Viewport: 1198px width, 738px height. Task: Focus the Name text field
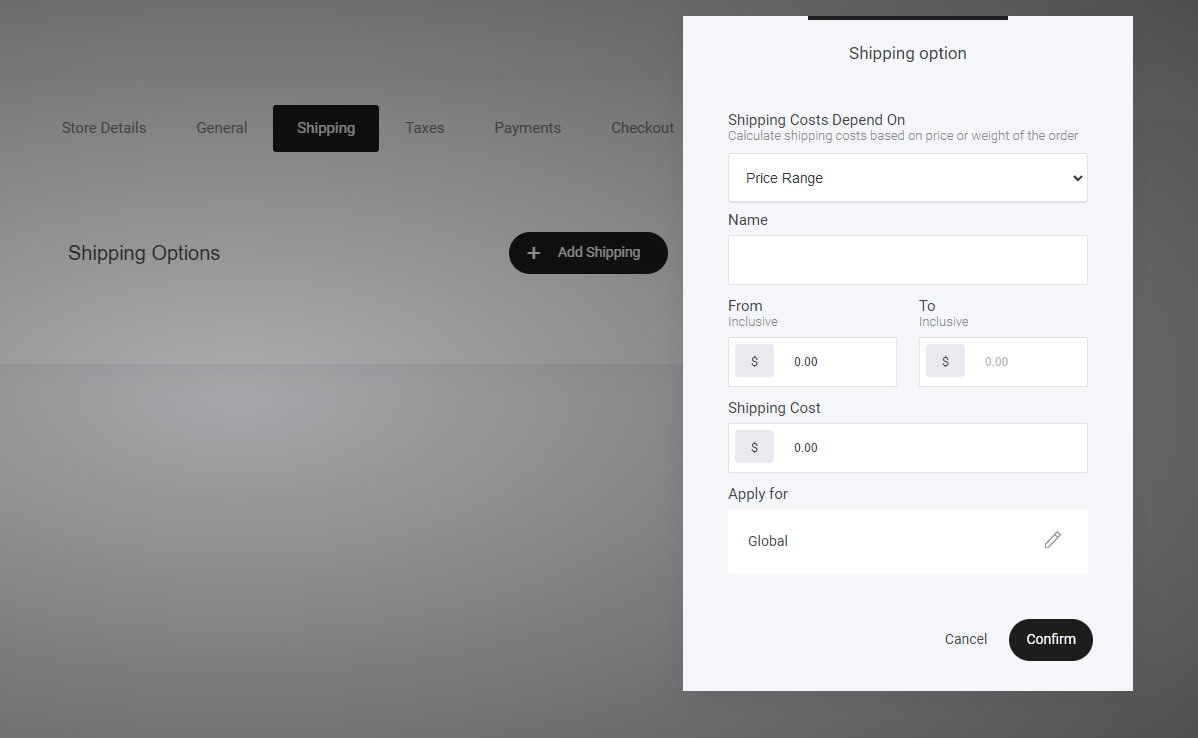[907, 260]
